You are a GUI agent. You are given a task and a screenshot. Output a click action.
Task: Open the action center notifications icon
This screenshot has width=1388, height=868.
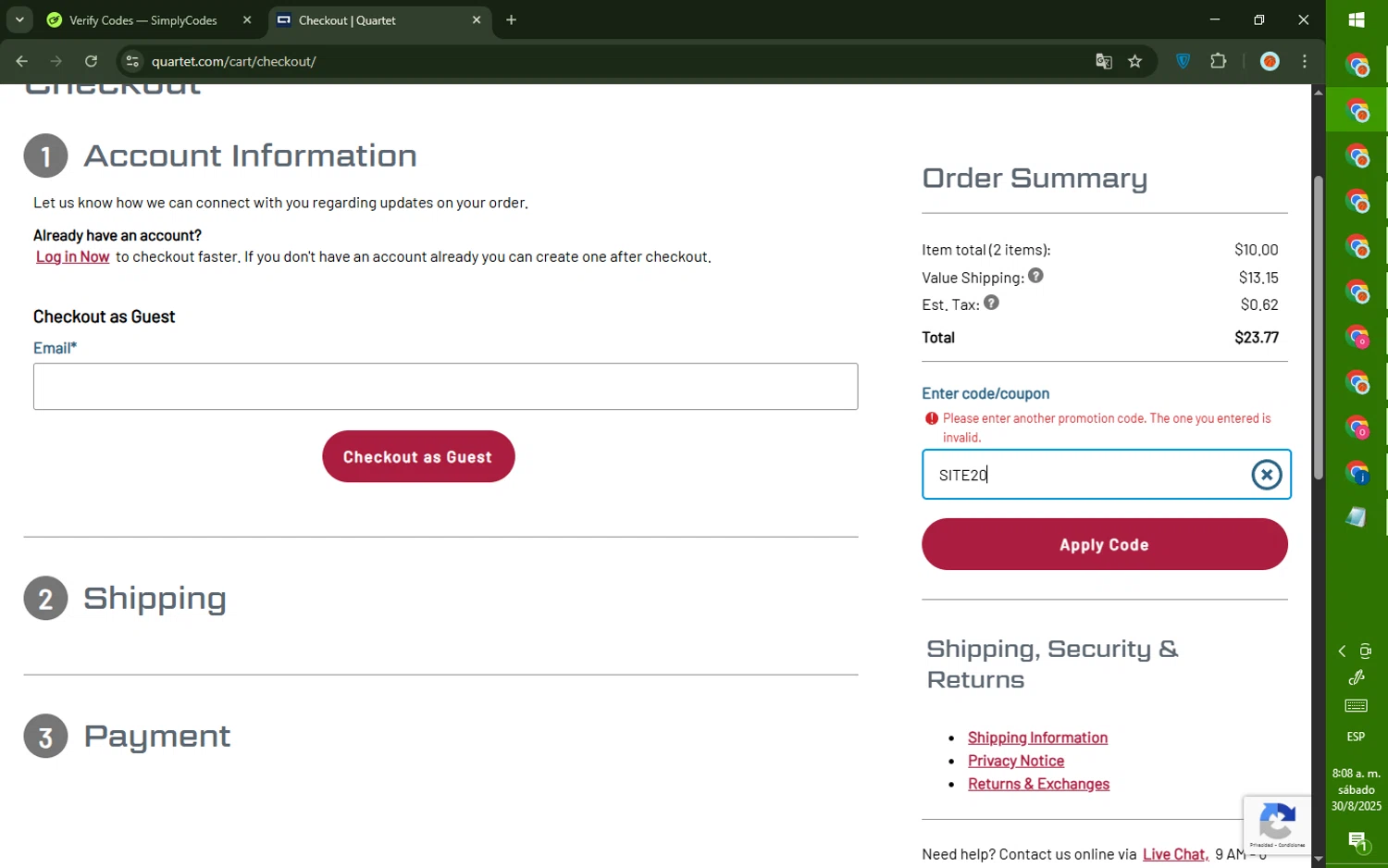click(x=1357, y=842)
